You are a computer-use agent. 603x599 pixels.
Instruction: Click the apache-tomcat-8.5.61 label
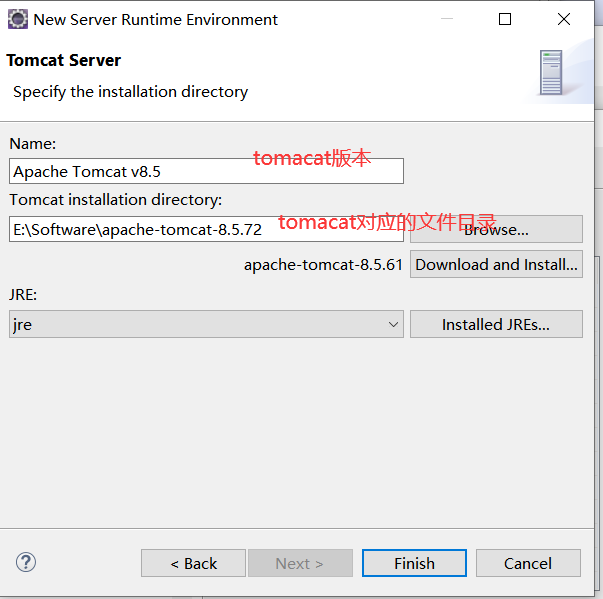coord(323,265)
